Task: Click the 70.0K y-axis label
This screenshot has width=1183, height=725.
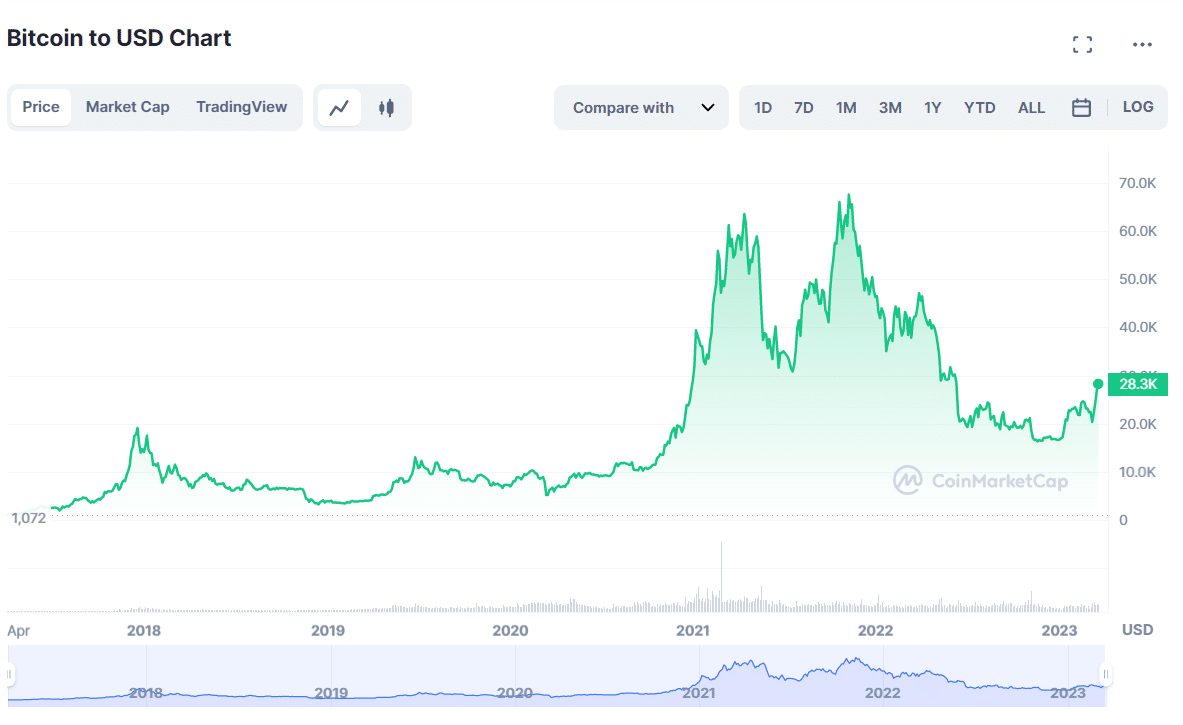Action: 1137,183
